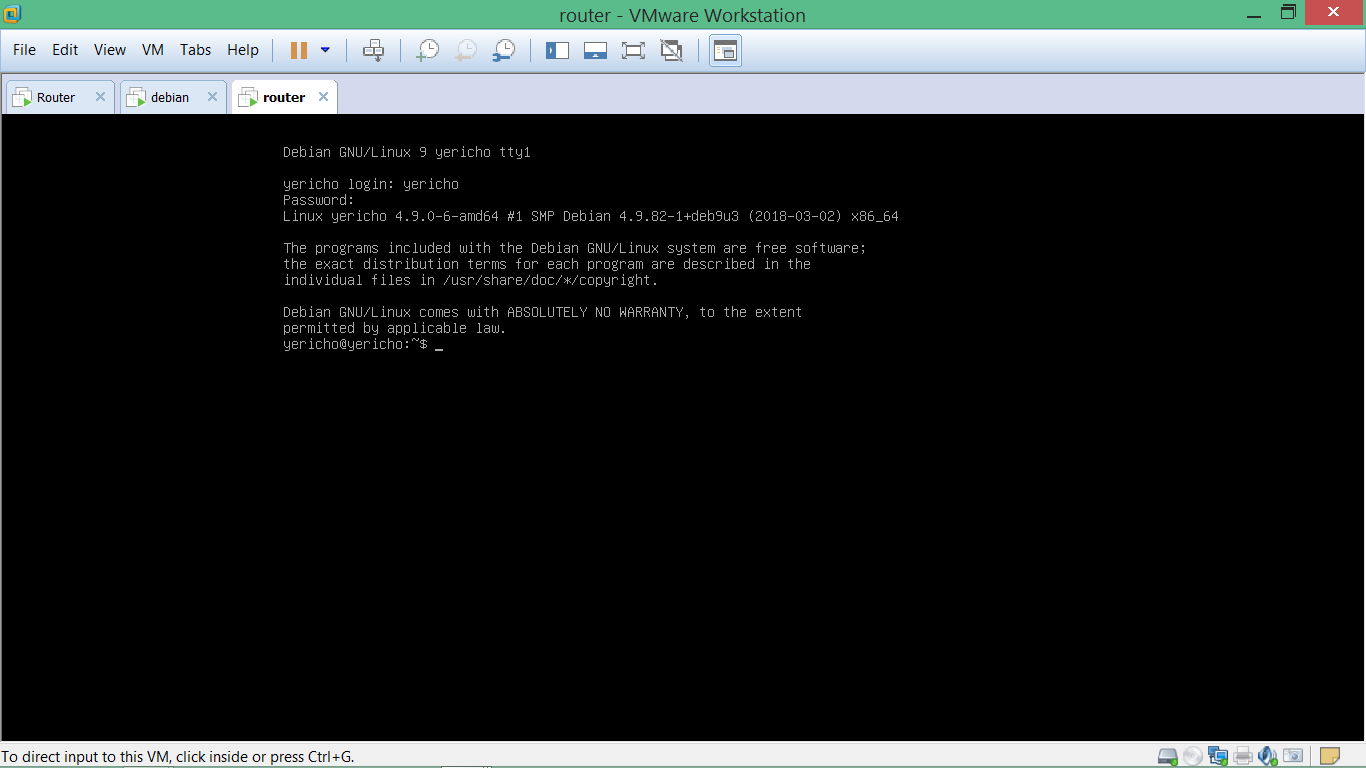
Task: Click the printer device icon in status bar
Action: pos(1242,756)
